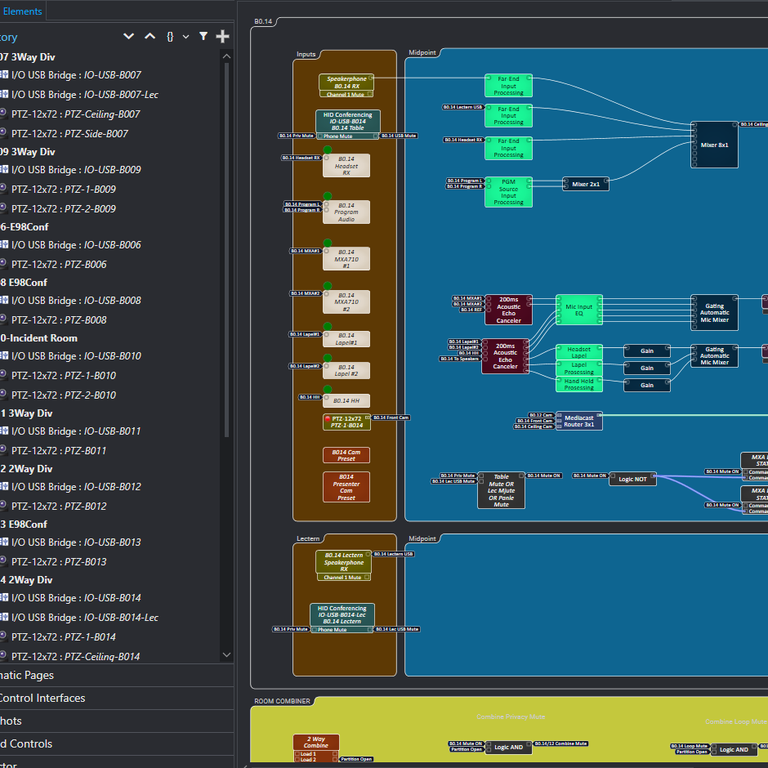Screen dimensions: 768x768
Task: Click the icon beside IO-USB-B006 entry
Action: (4, 244)
